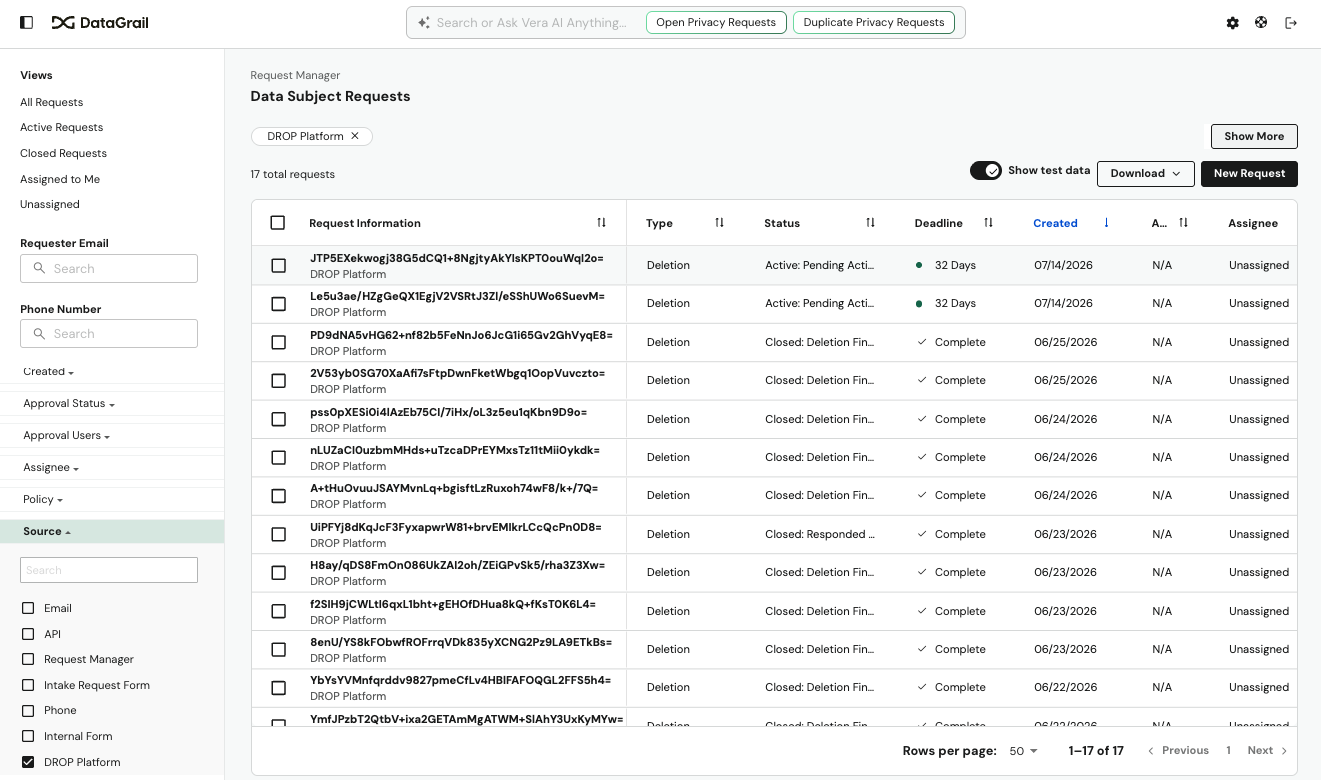Click Request Manager breadcrumb

[x=295, y=75]
